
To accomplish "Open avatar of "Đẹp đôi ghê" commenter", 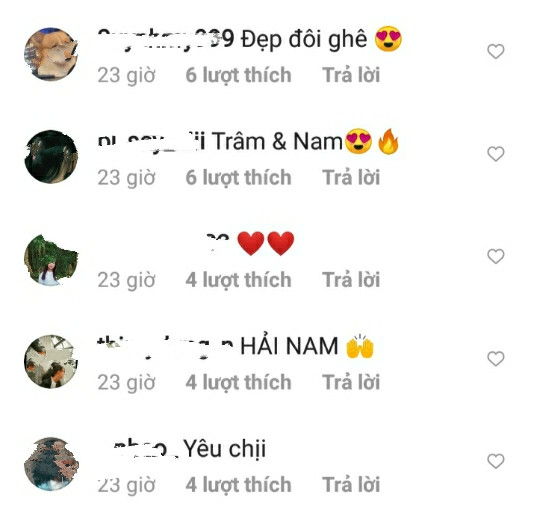I will 51,54.
